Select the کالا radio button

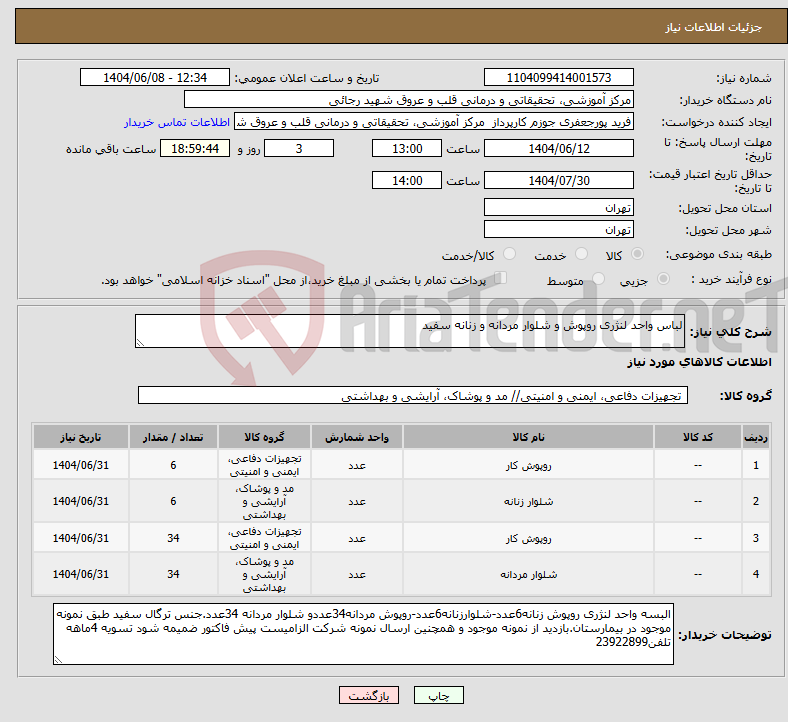pos(637,254)
